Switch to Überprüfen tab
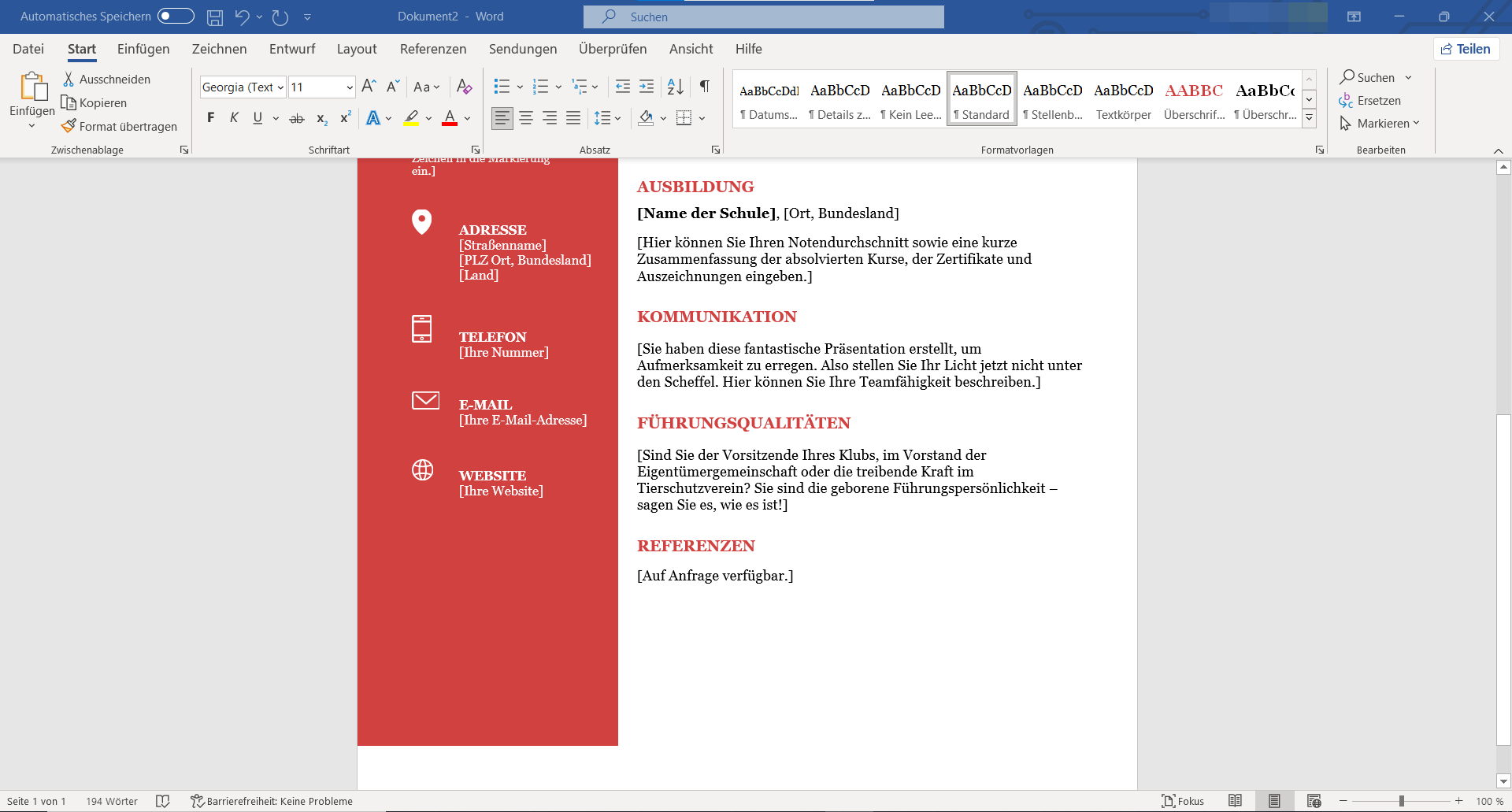Viewport: 1512px width, 812px height. pyautogui.click(x=613, y=49)
